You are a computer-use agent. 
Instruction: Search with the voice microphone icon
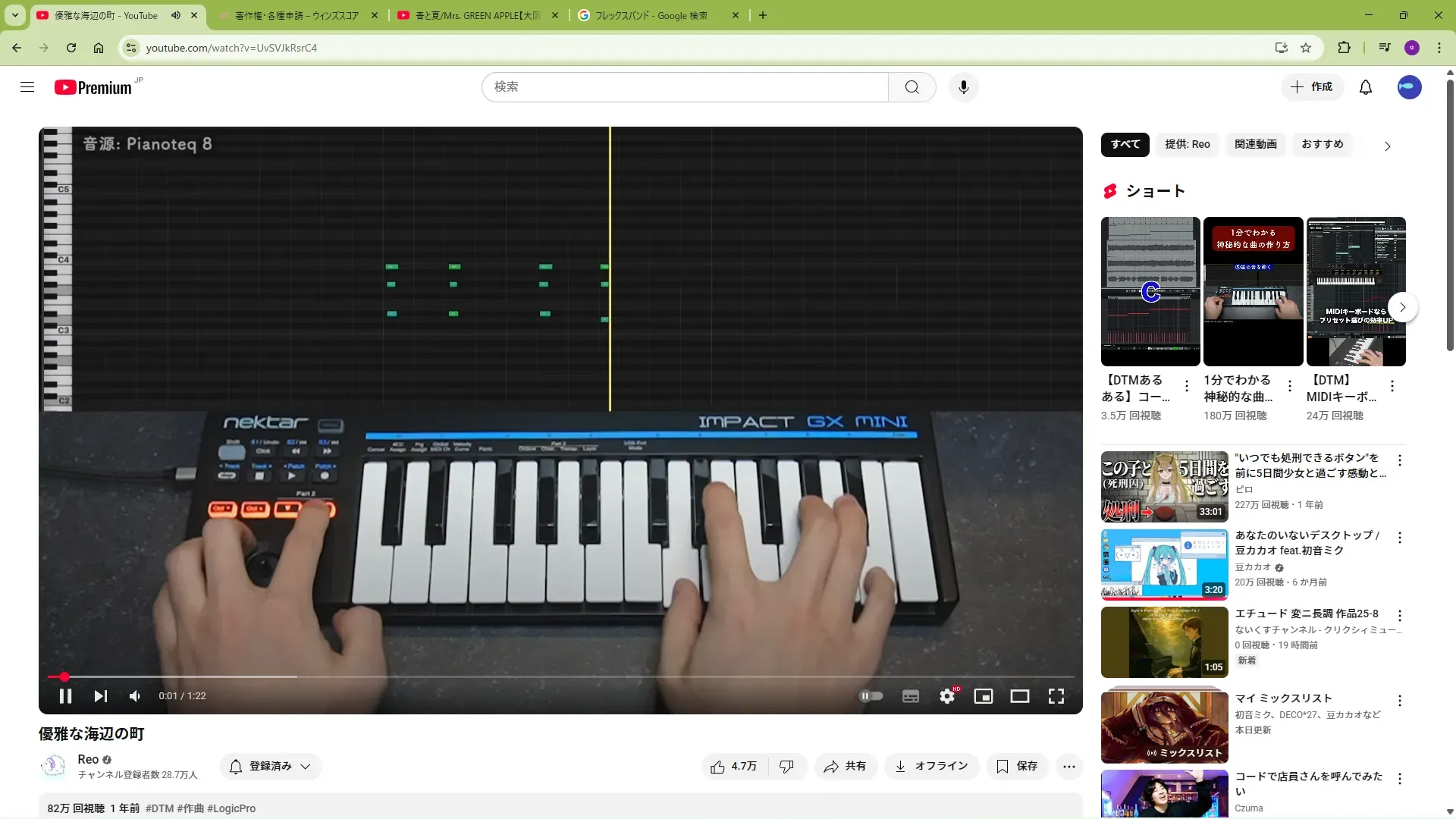click(963, 87)
